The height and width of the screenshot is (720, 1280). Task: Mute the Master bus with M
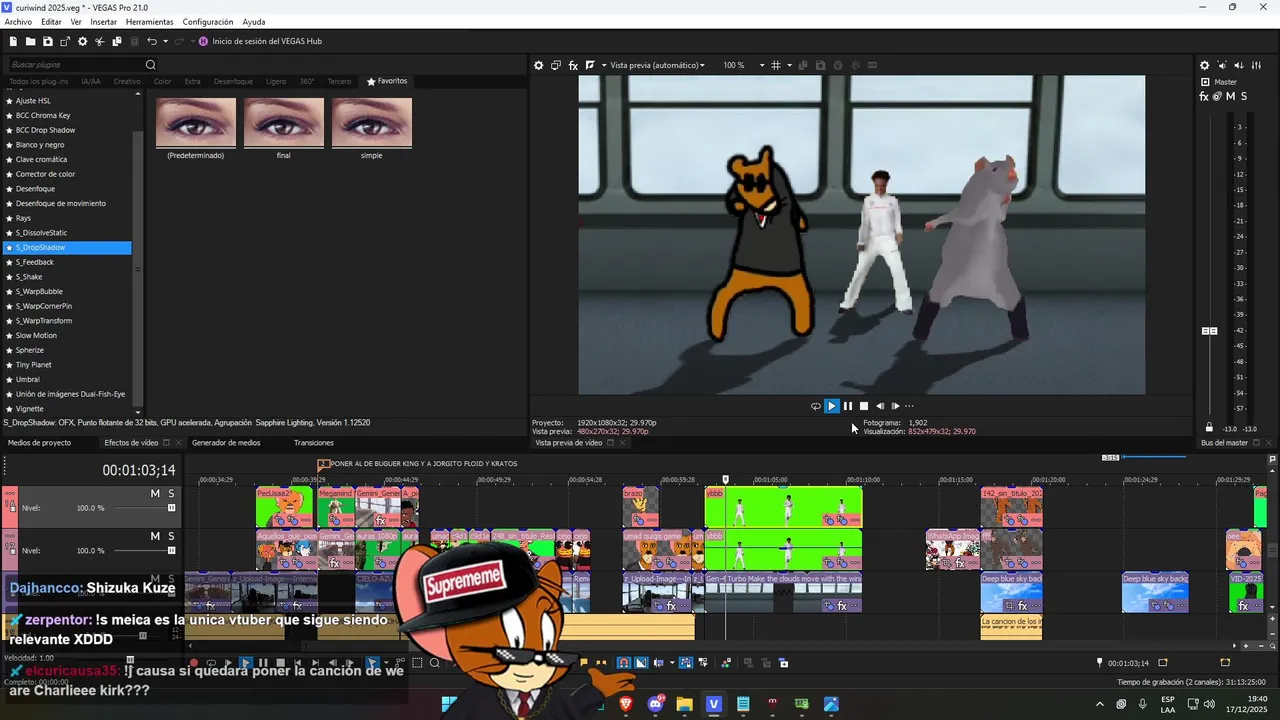[x=1230, y=96]
